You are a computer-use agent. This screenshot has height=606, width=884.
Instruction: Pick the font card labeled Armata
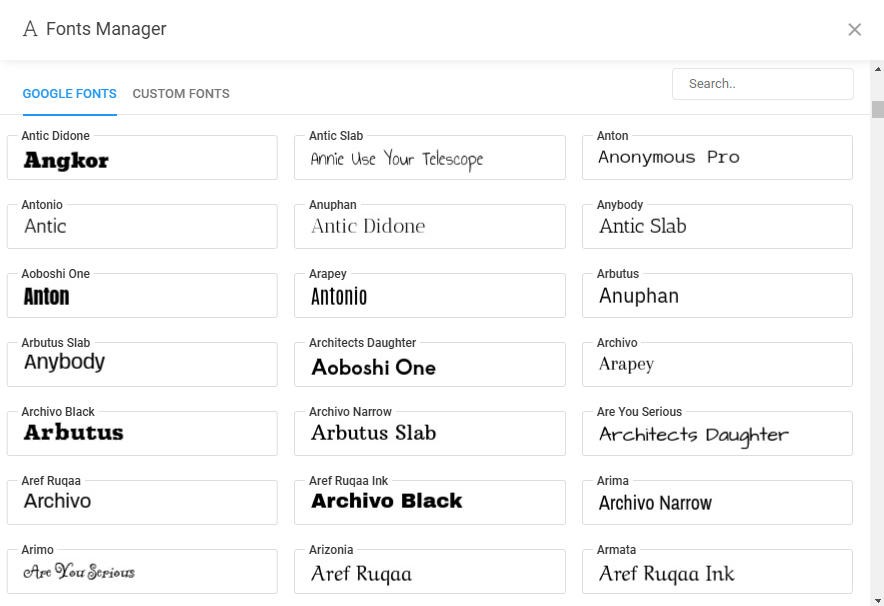(x=717, y=571)
